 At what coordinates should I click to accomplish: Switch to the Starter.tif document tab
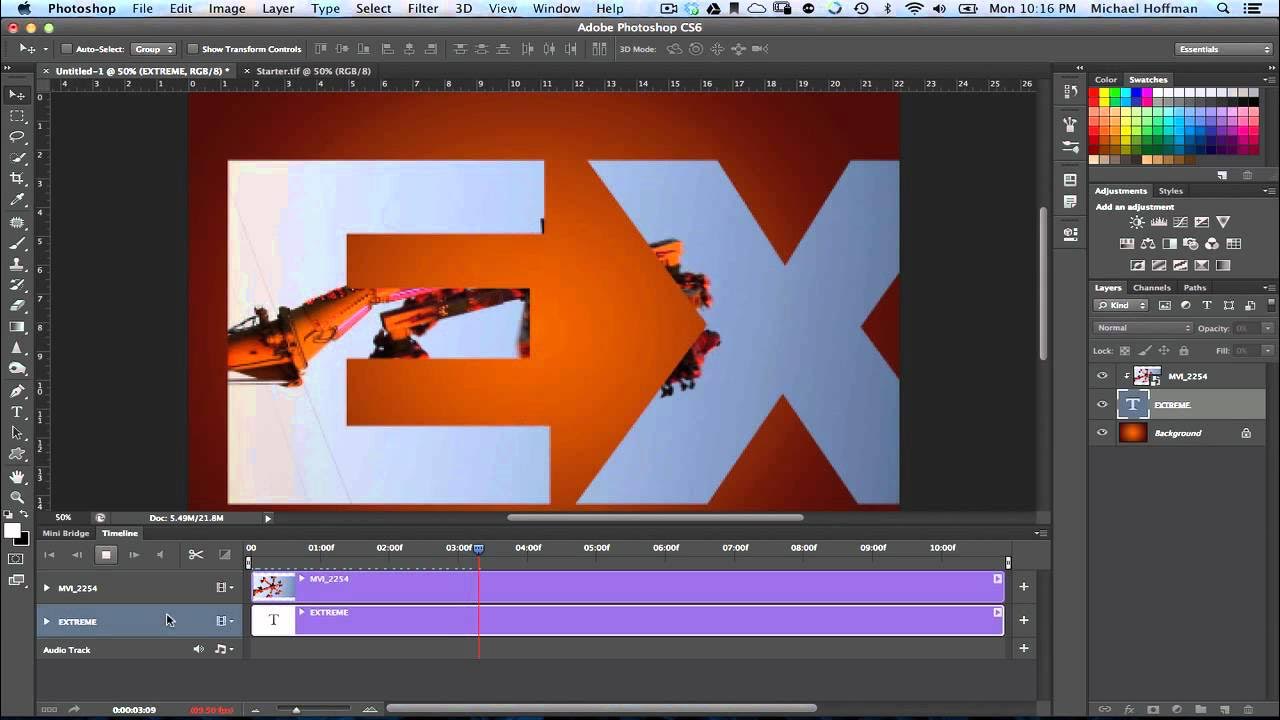tap(313, 71)
